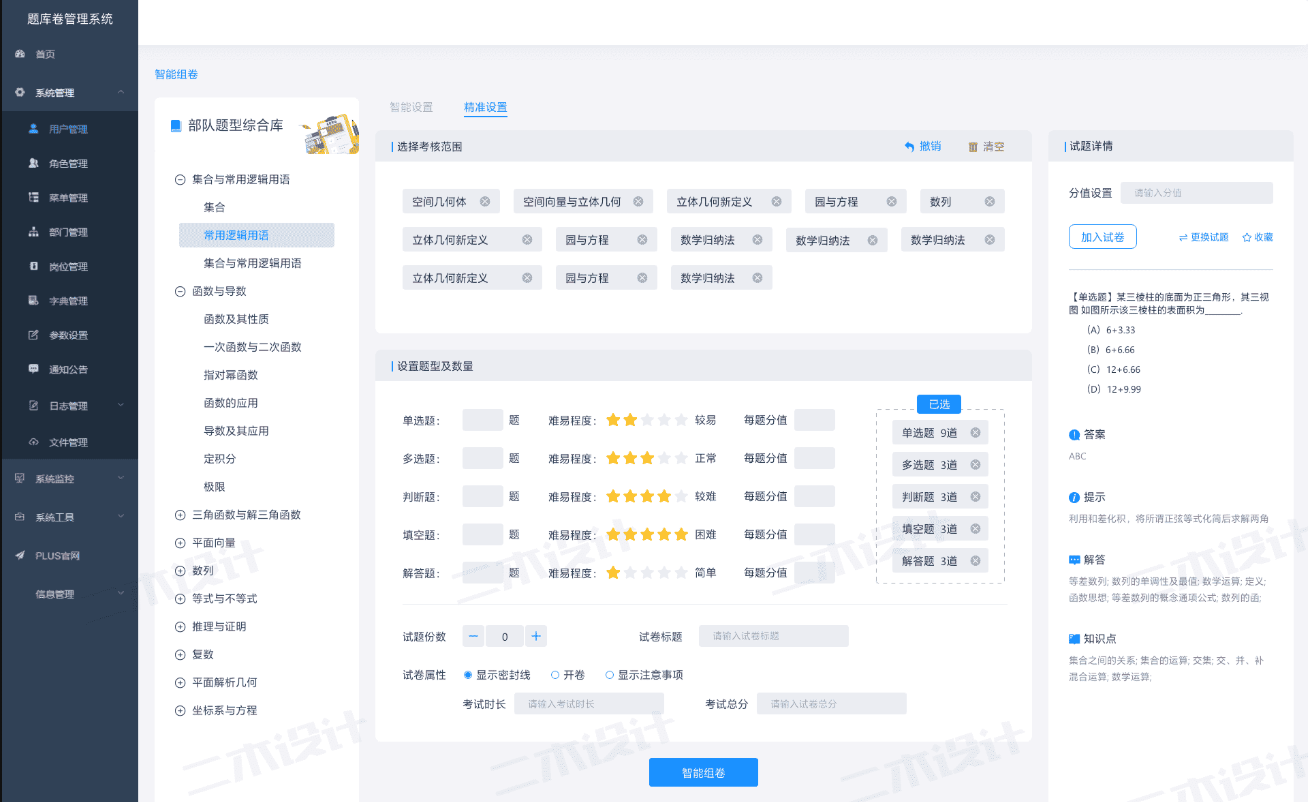Remove the 单选题 9道 chip via its X icon
This screenshot has width=1308, height=802.
point(977,432)
